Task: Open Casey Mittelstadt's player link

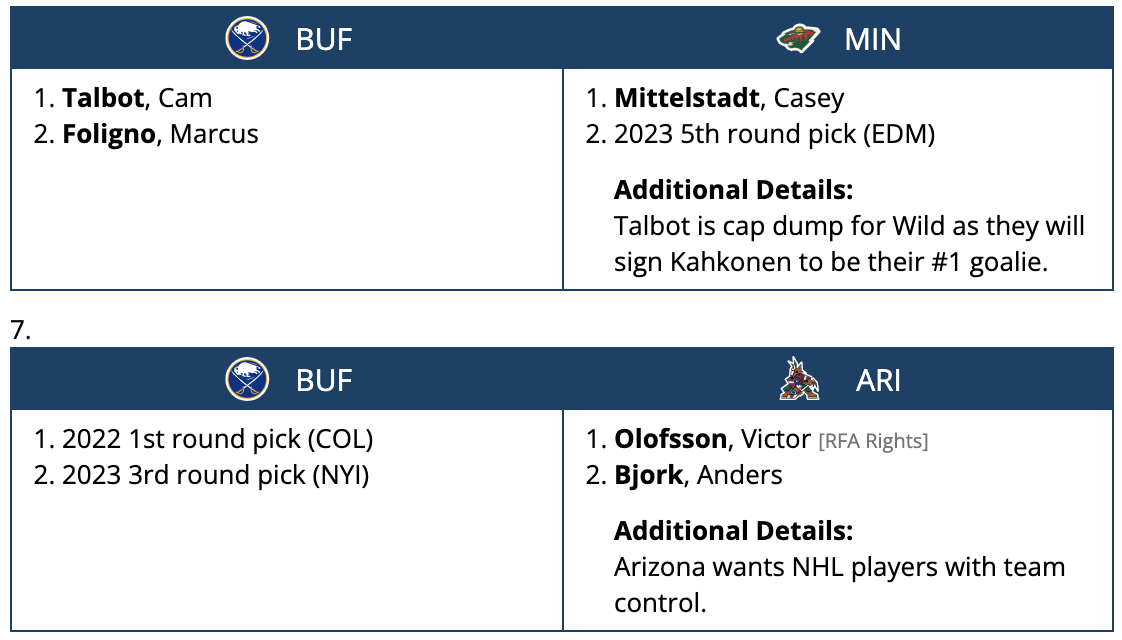Action: 729,98
